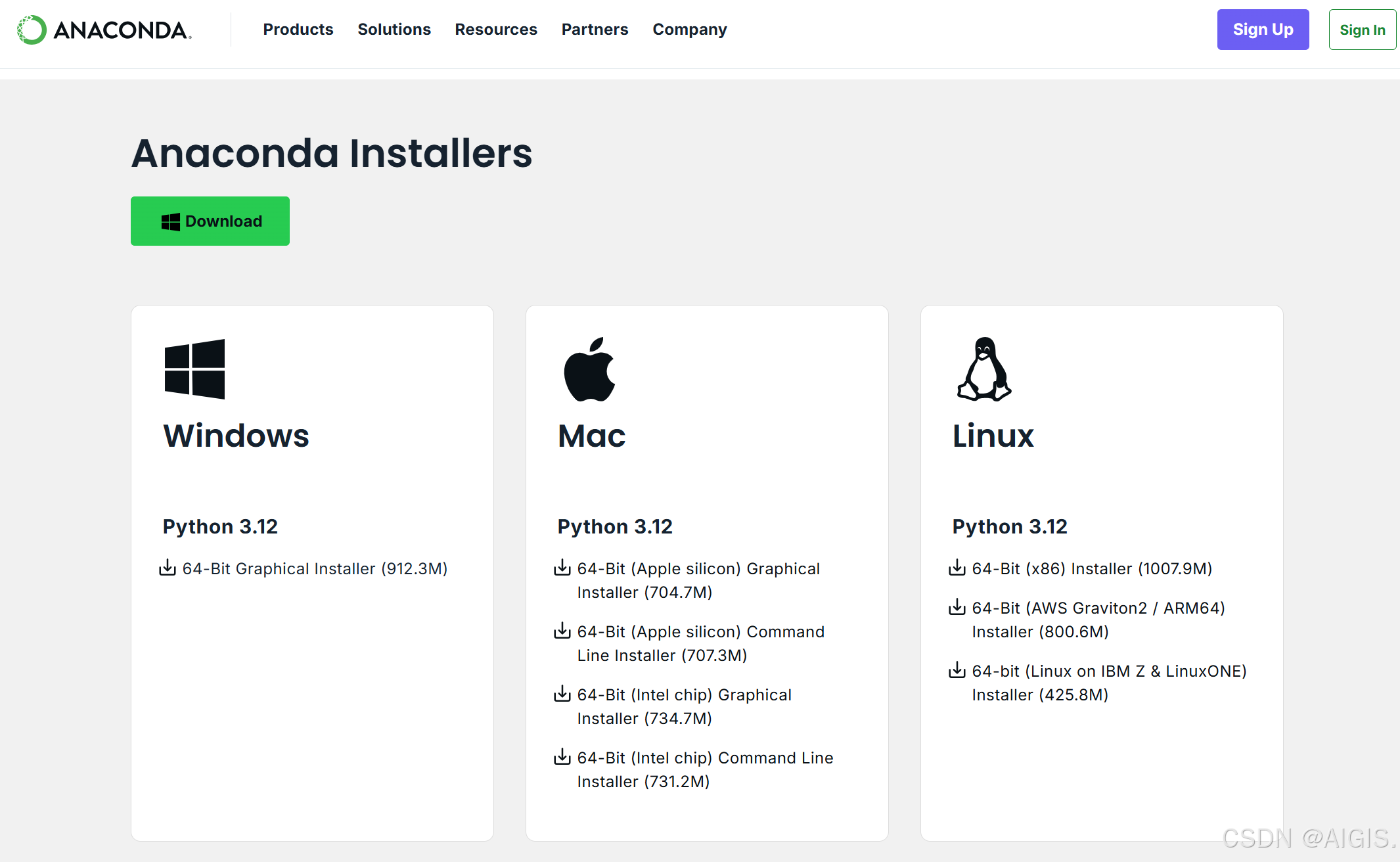The image size is (1400, 862).
Task: Click the green Download button
Action: point(210,221)
